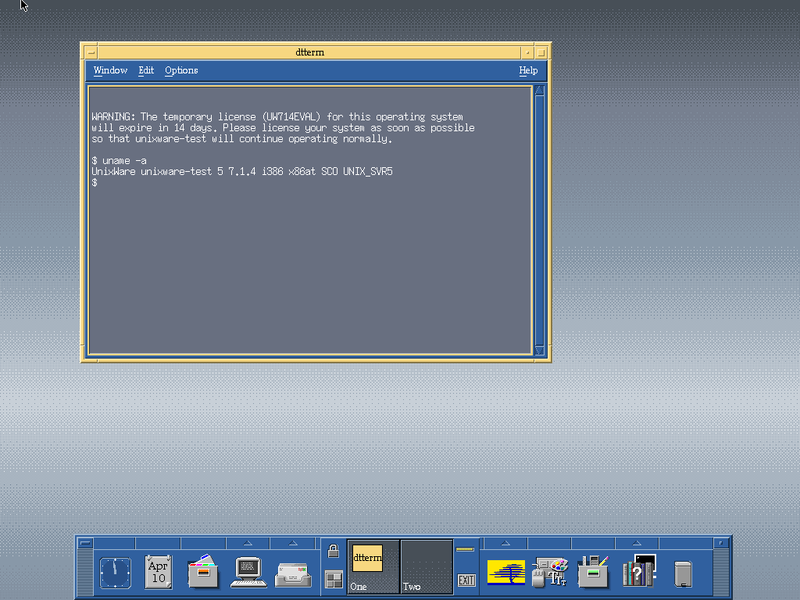Open the Style Manager palette icon
800x600 pixels.
(x=549, y=572)
